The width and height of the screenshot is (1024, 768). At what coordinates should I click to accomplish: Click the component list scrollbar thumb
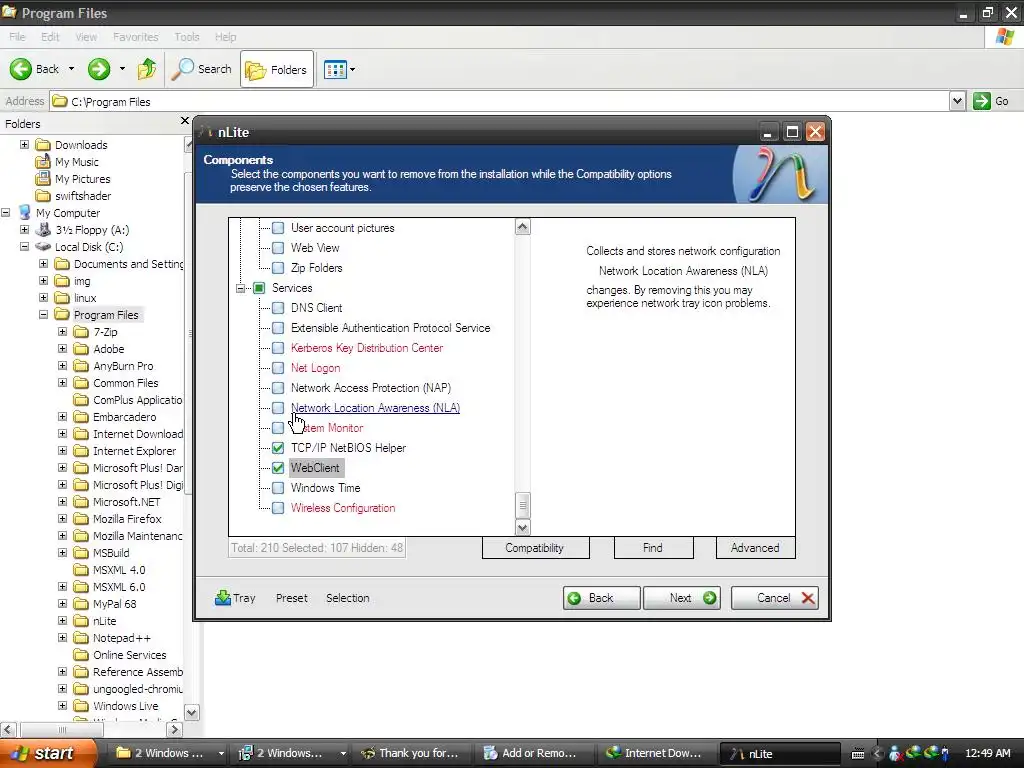[x=522, y=505]
